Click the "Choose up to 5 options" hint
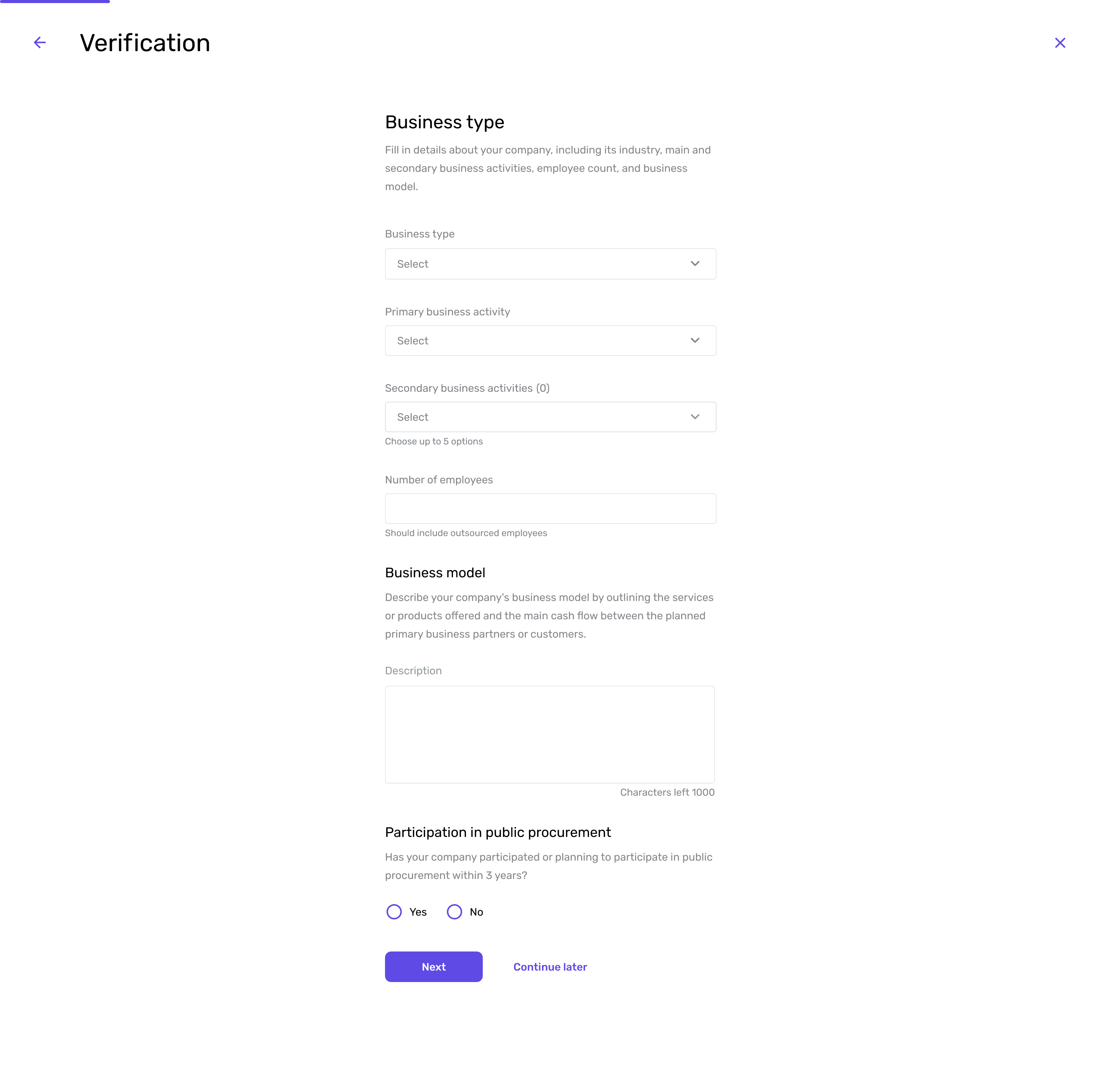Image resolution: width=1100 pixels, height=1092 pixels. pyautogui.click(x=433, y=441)
